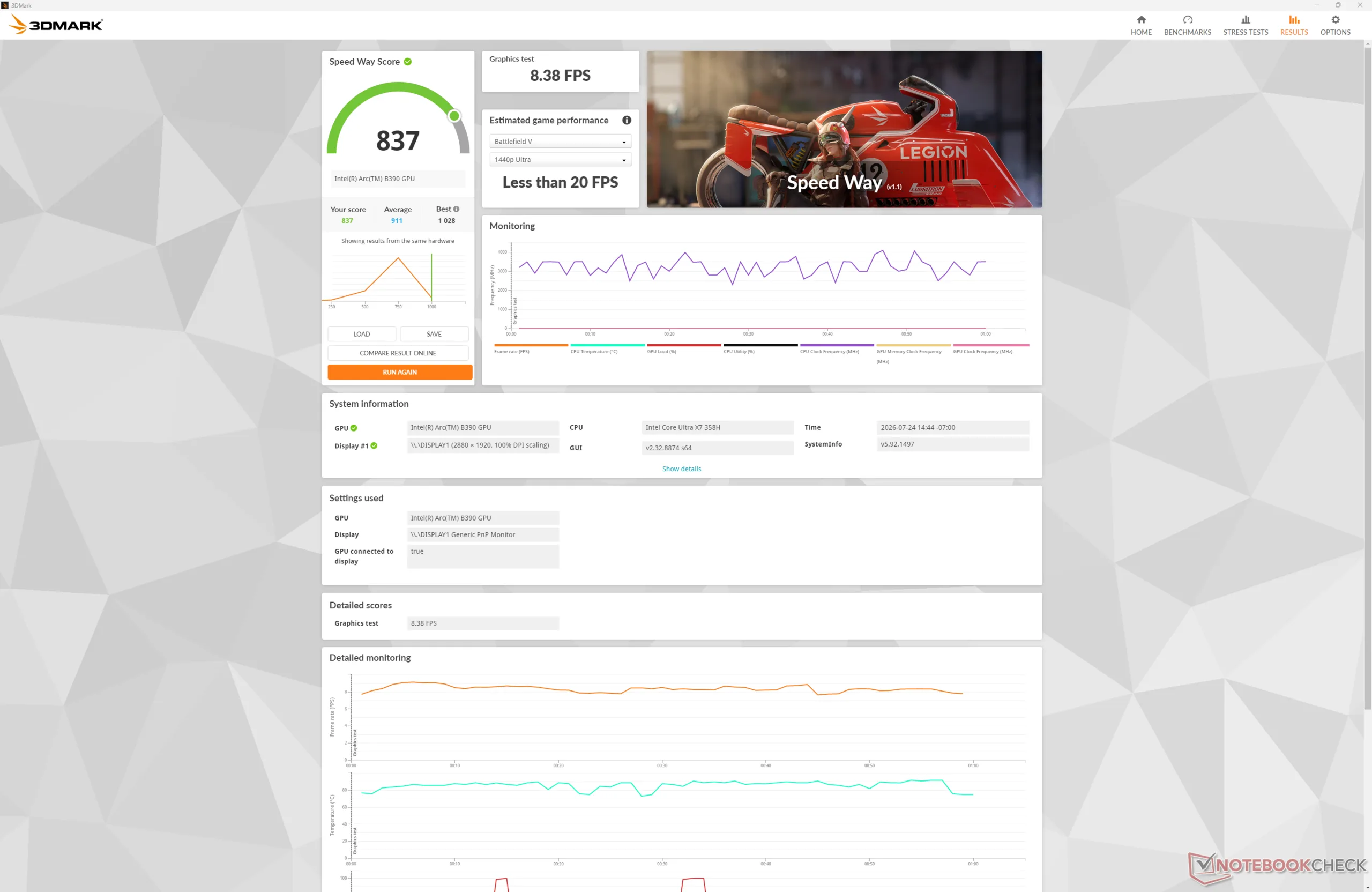Click the Speed Way benchmark thumbnail image
The height and width of the screenshot is (892, 1372).
(844, 129)
